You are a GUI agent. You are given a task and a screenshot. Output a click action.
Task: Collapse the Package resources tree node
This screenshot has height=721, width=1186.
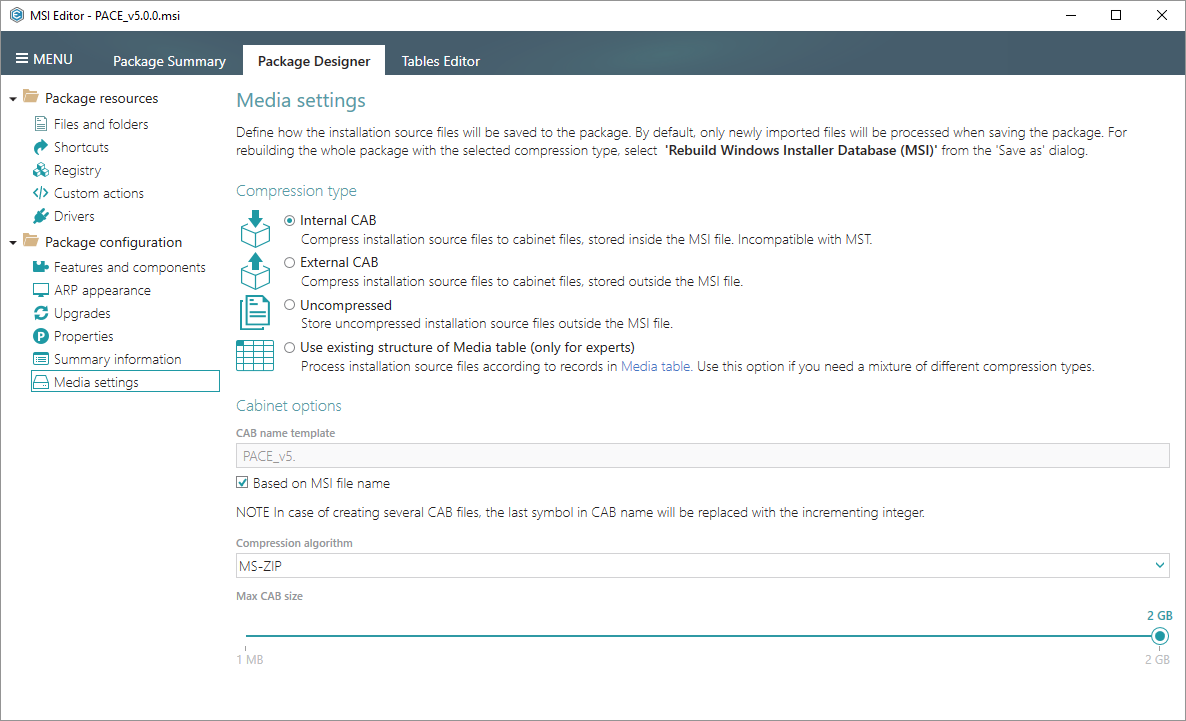tap(13, 99)
